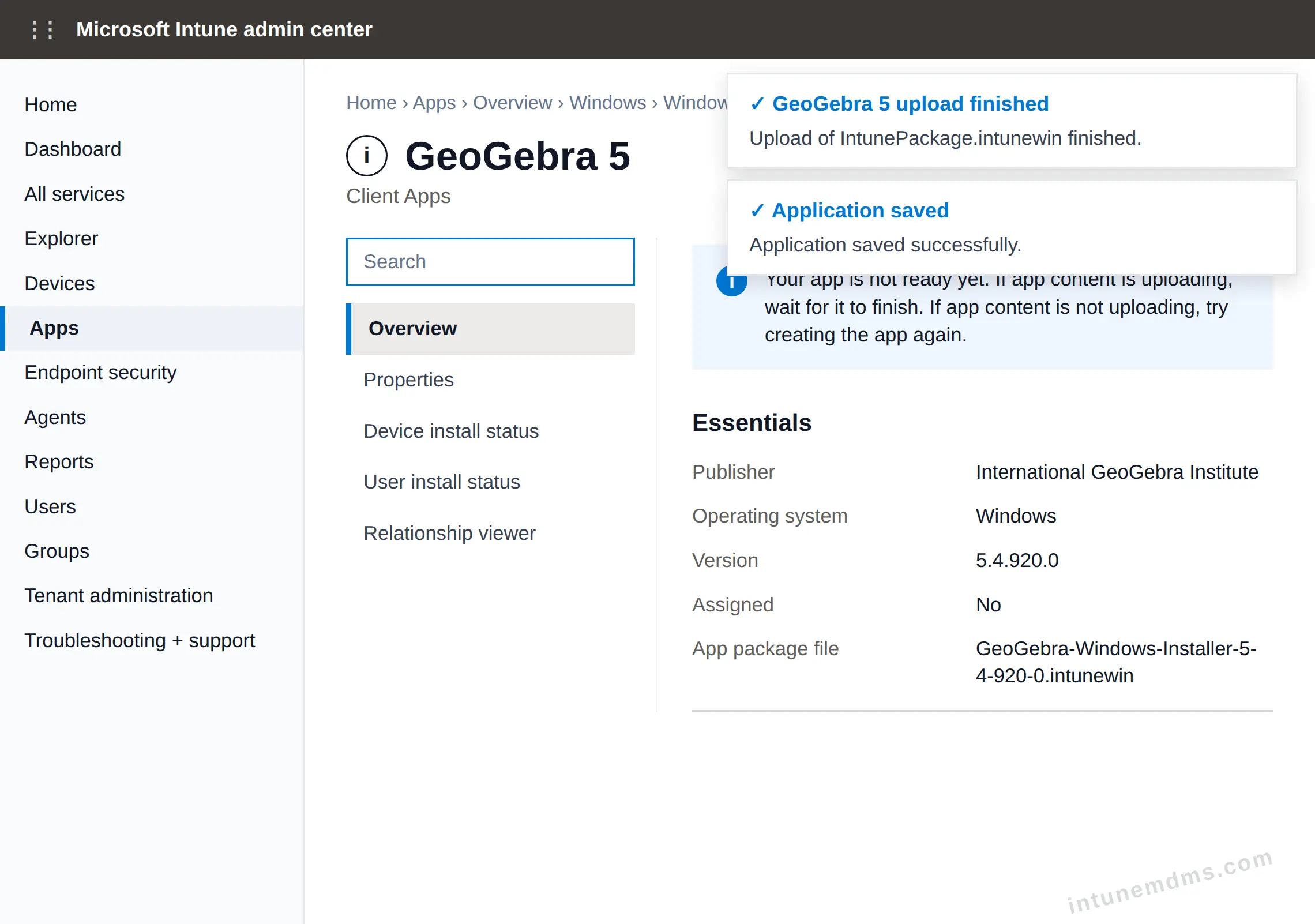This screenshot has width=1315, height=924.
Task: Click the Windows breadcrumb link
Action: tap(607, 103)
